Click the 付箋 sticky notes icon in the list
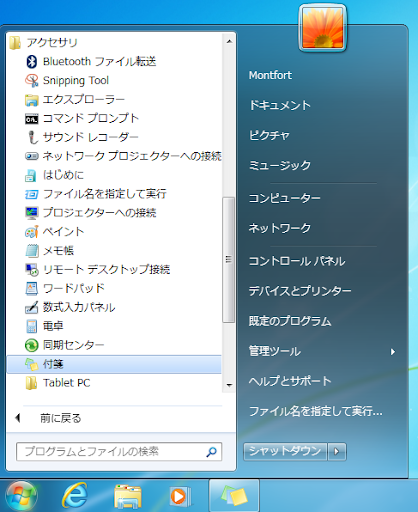This screenshot has width=418, height=512. tap(32, 364)
